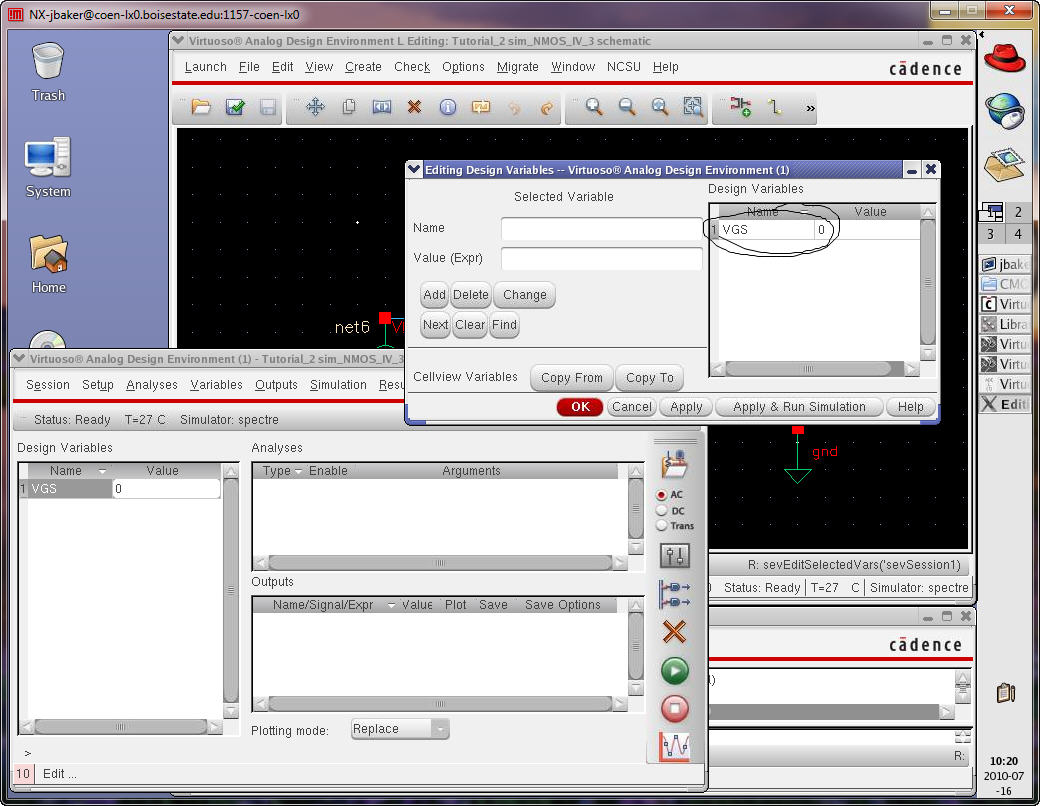Select the DC analysis radio button
Image resolution: width=1040 pixels, height=806 pixels.
pyautogui.click(x=662, y=511)
